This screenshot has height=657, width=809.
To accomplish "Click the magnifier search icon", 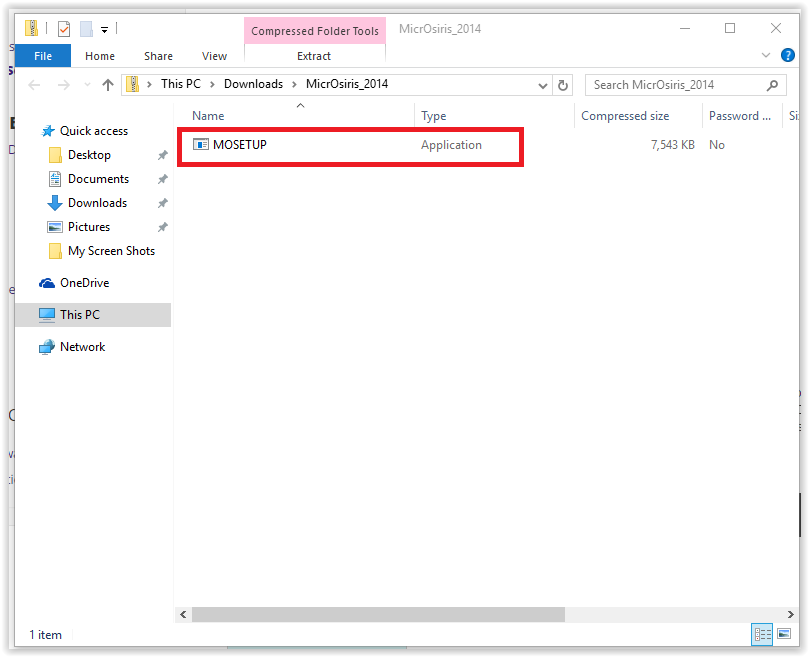I will coord(772,85).
